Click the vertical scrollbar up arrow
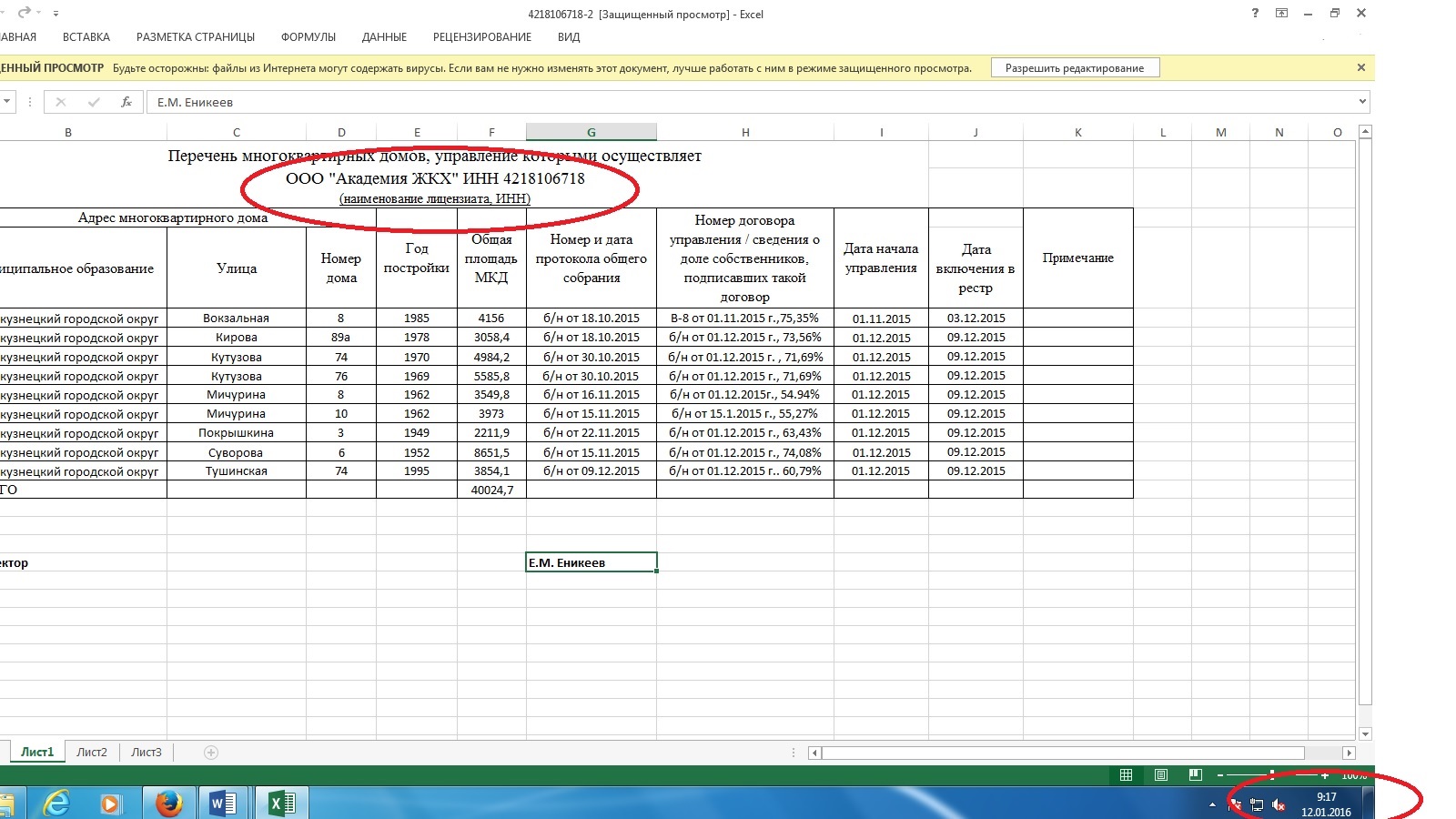1456x819 pixels. coord(1365,133)
